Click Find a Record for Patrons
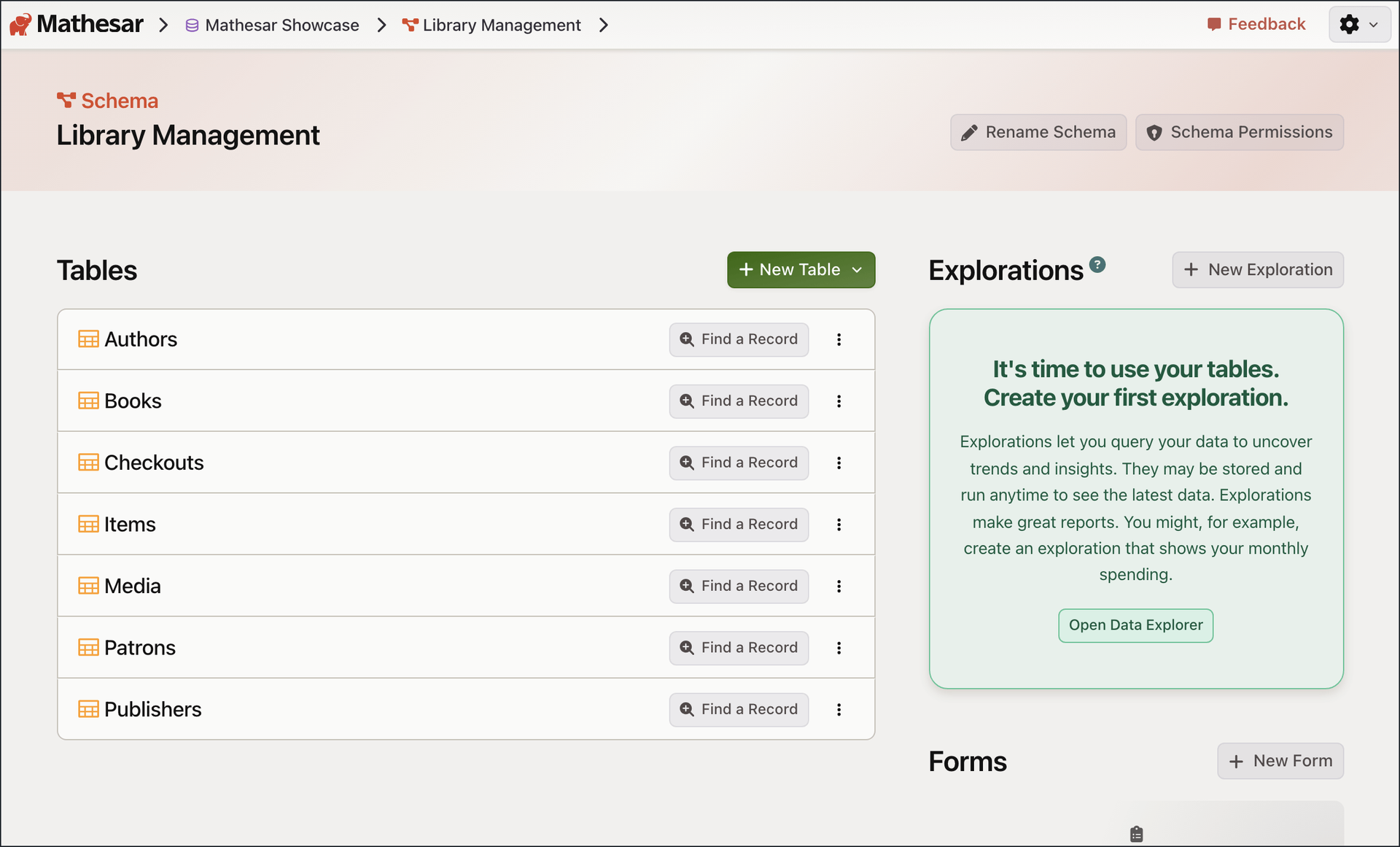The image size is (1400, 847). [x=739, y=648]
